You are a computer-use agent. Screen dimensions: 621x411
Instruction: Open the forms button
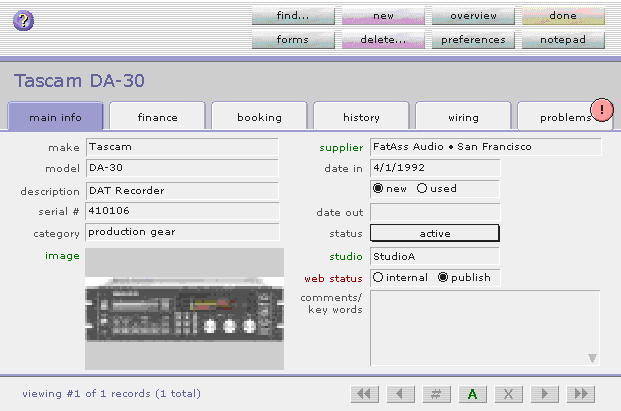tap(293, 40)
